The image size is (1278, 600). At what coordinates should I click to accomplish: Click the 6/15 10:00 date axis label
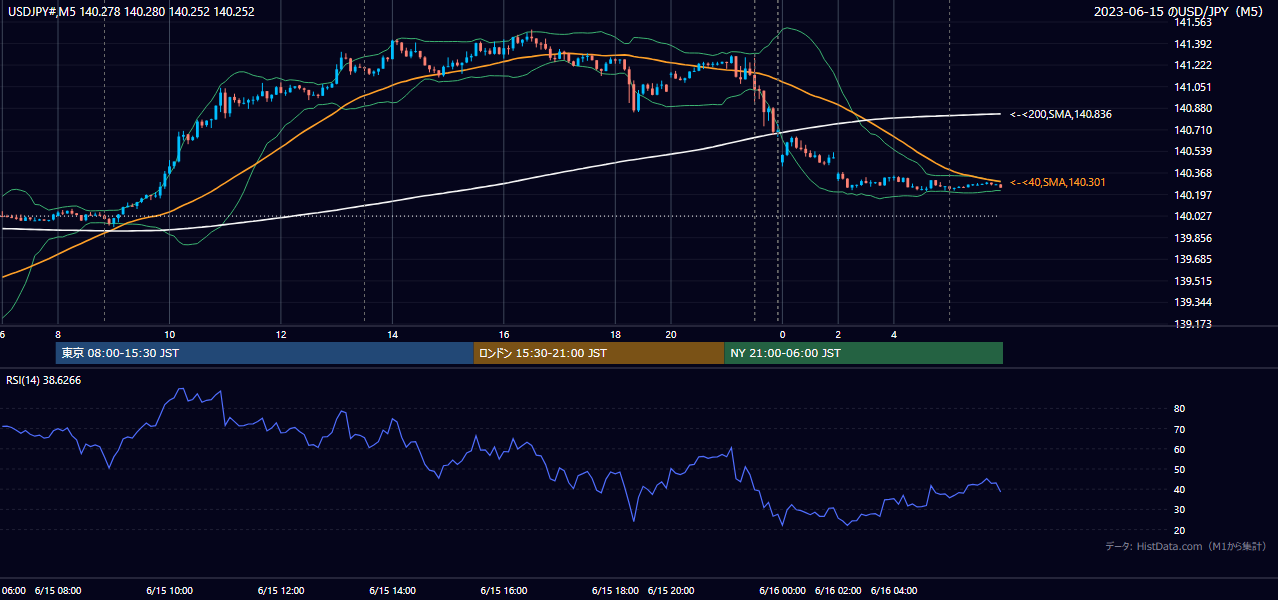169,590
